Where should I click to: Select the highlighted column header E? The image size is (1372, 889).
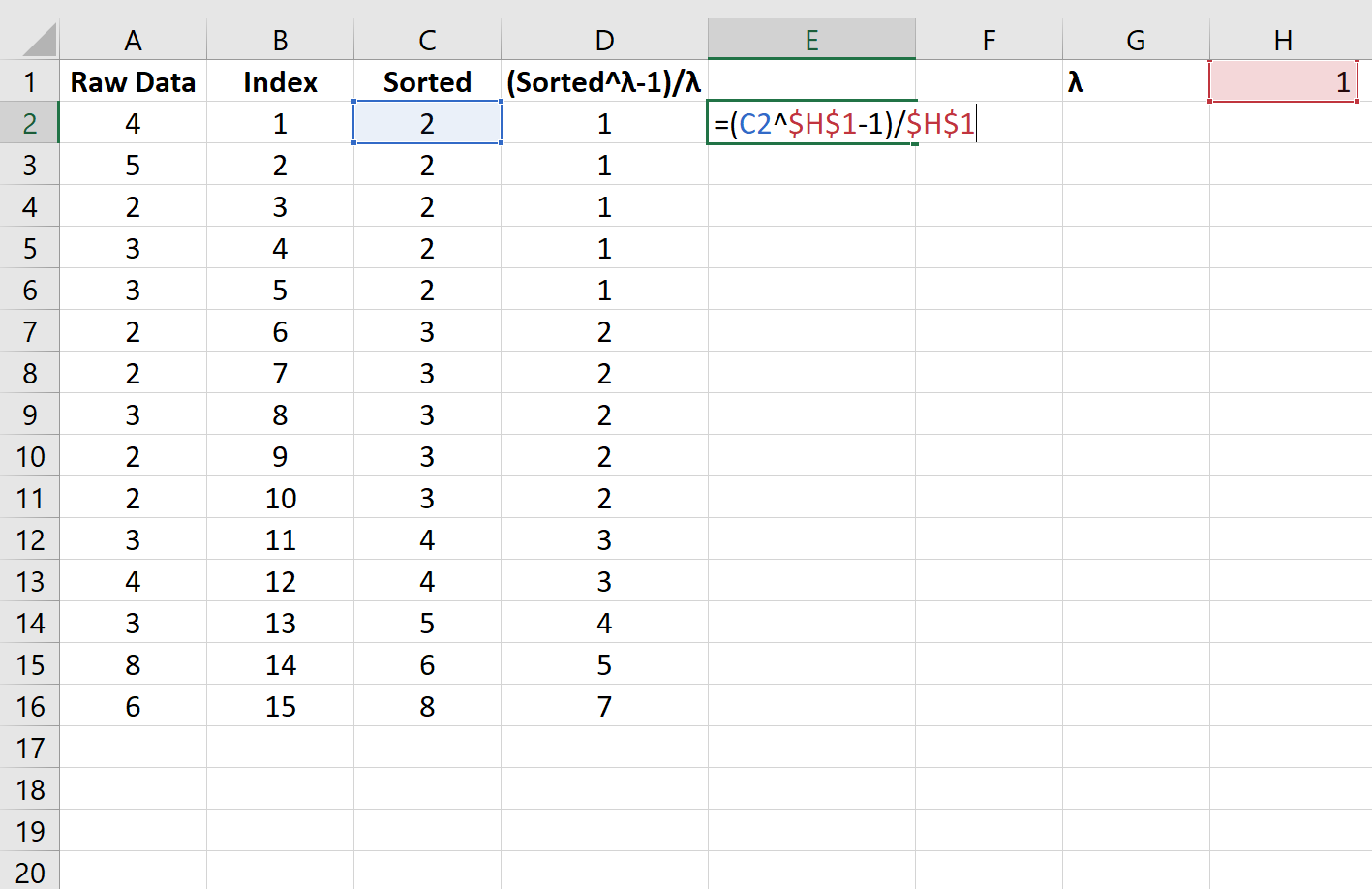[811, 40]
